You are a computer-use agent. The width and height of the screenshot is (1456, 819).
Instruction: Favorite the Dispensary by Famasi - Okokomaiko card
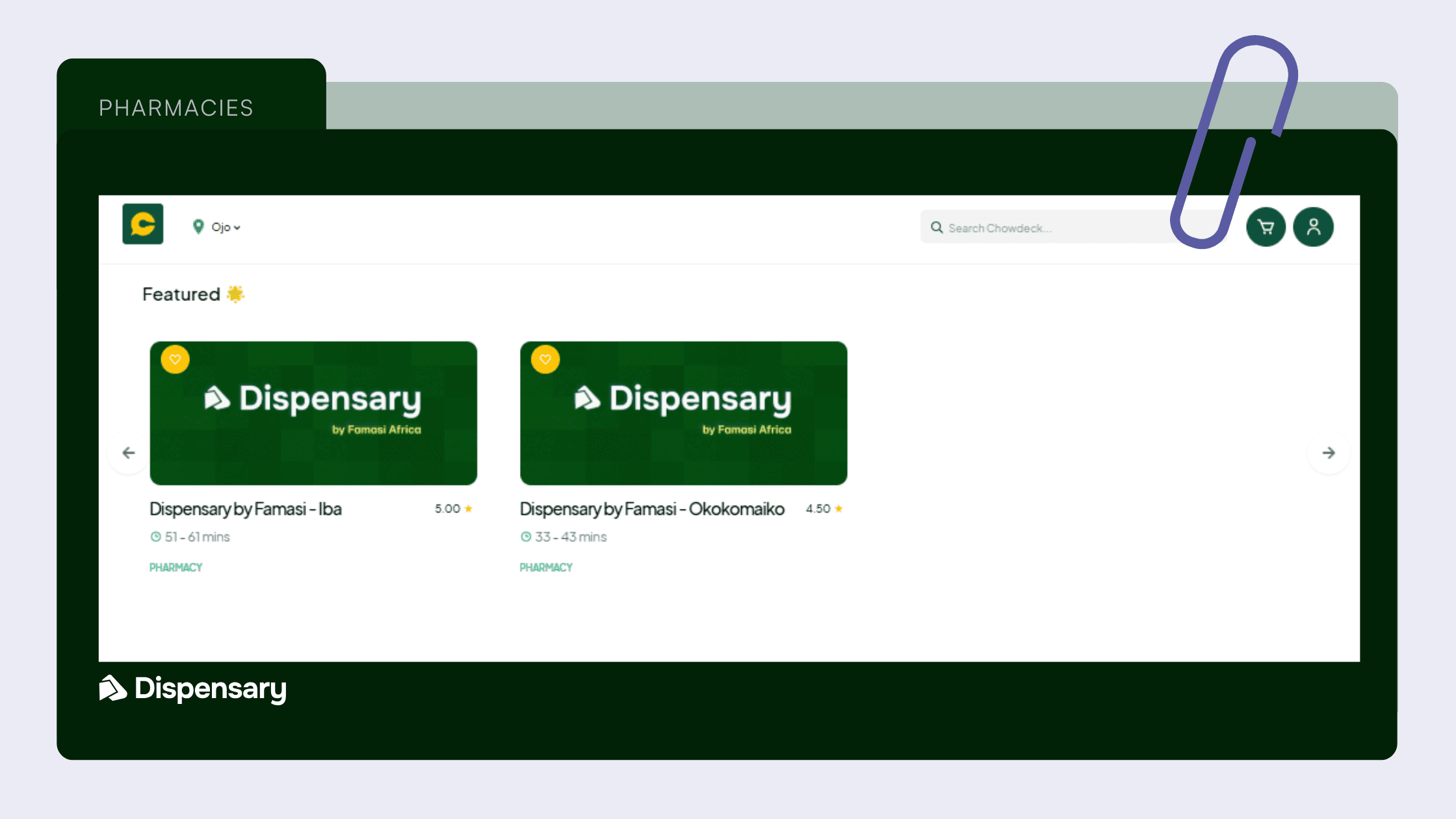tap(545, 359)
